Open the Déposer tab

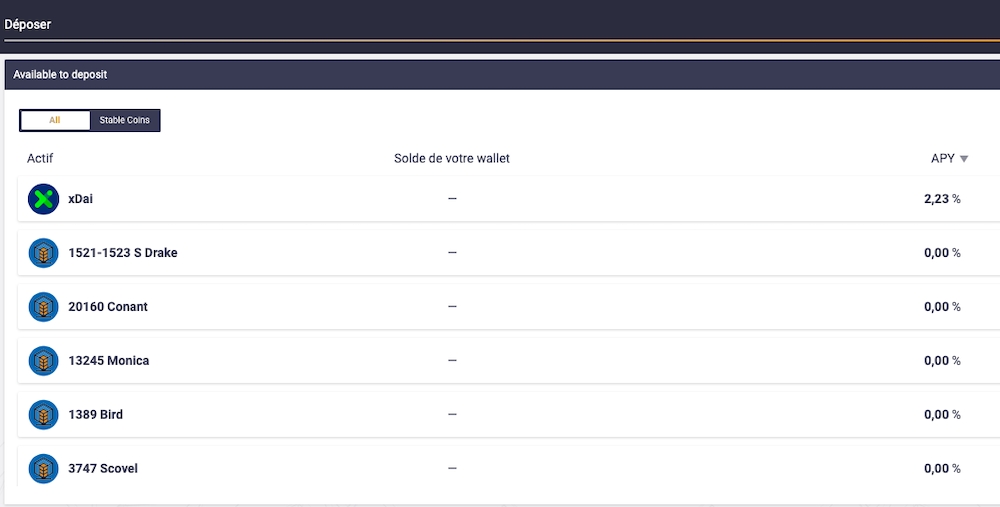[27, 24]
